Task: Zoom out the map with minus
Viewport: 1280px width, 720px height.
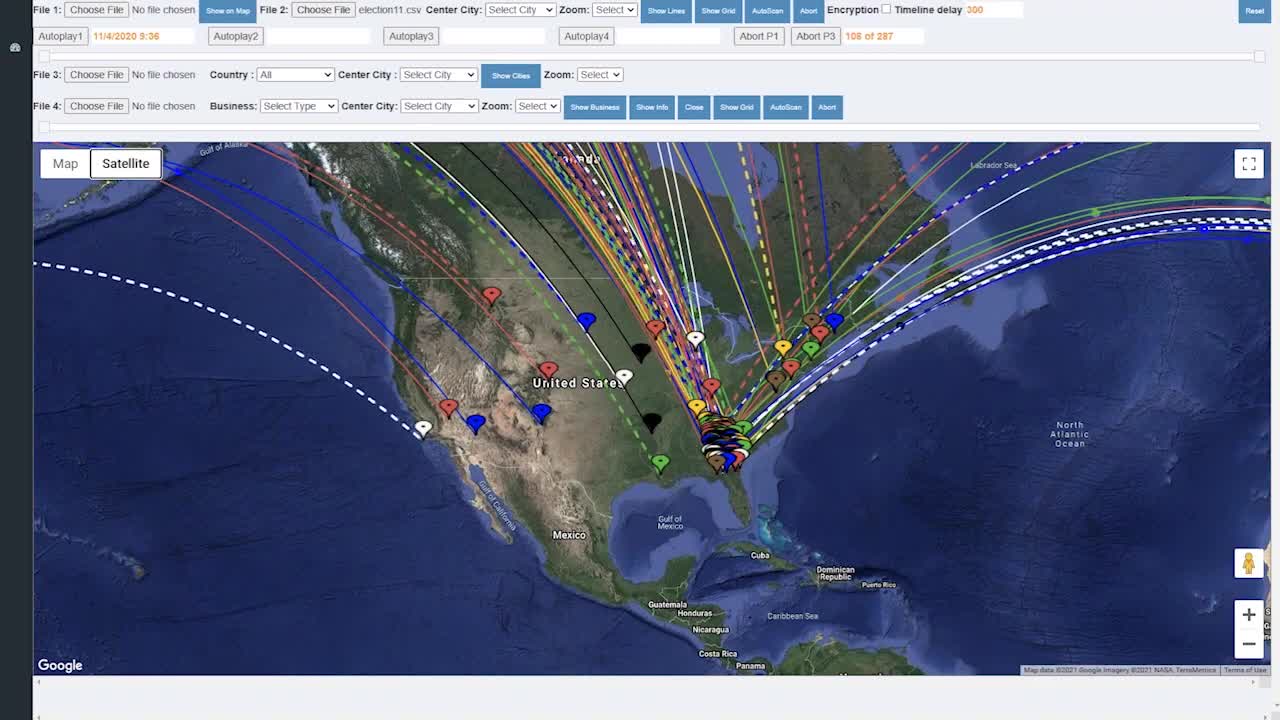Action: tap(1248, 644)
